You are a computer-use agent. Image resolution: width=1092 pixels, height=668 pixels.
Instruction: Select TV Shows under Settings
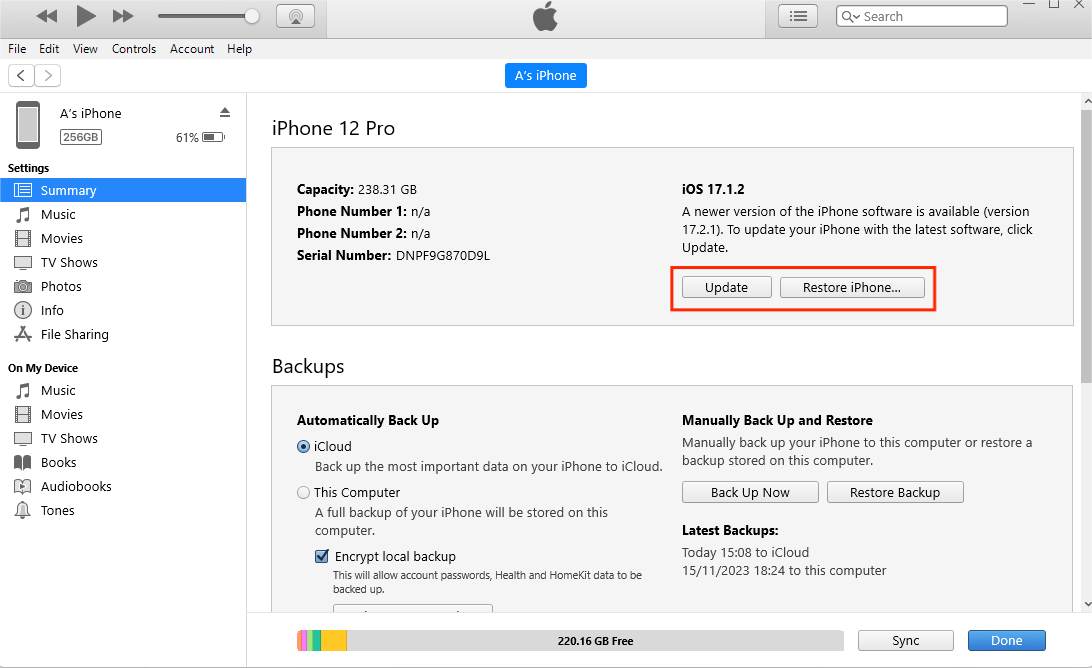123,263
